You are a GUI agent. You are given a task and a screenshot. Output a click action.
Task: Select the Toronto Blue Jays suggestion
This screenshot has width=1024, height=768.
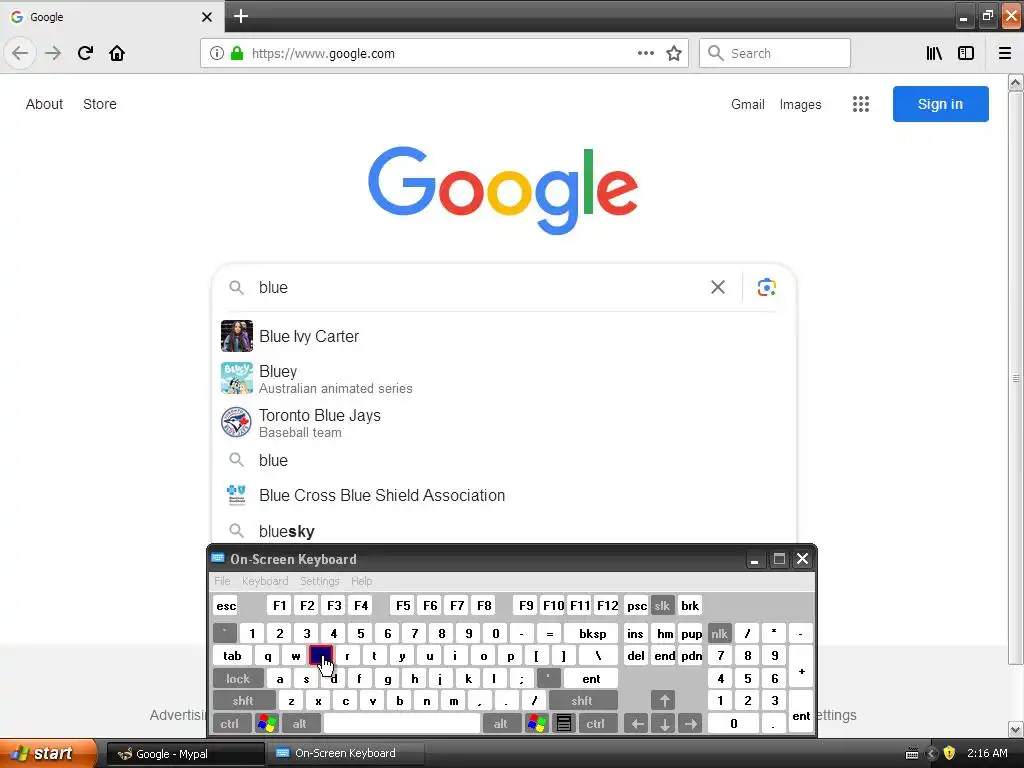click(503, 423)
